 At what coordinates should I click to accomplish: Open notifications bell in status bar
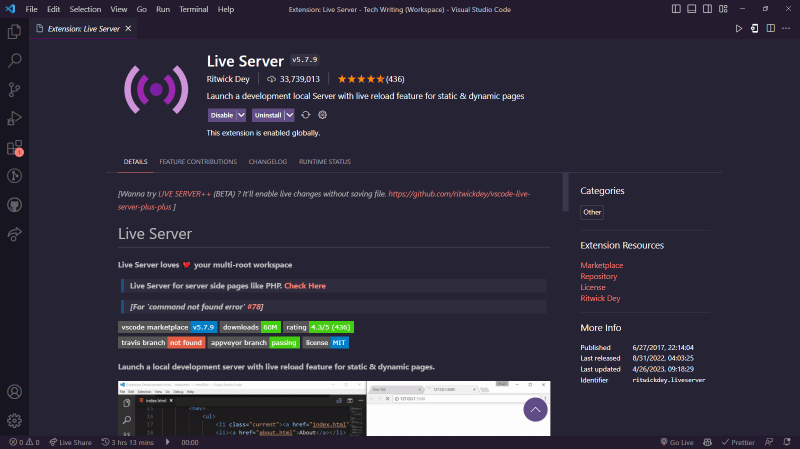787,442
